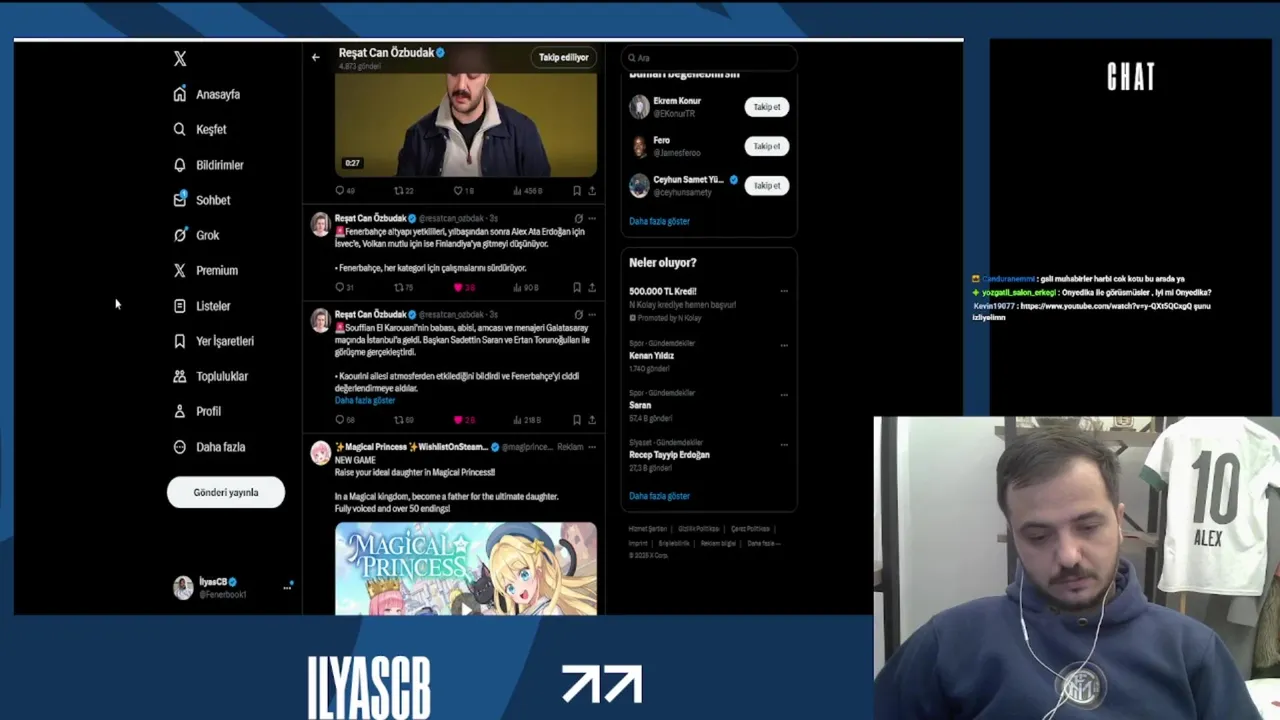This screenshot has width=1280, height=720.
Task: Follow Ceyhun Samet with Takip et
Action: [767, 186]
